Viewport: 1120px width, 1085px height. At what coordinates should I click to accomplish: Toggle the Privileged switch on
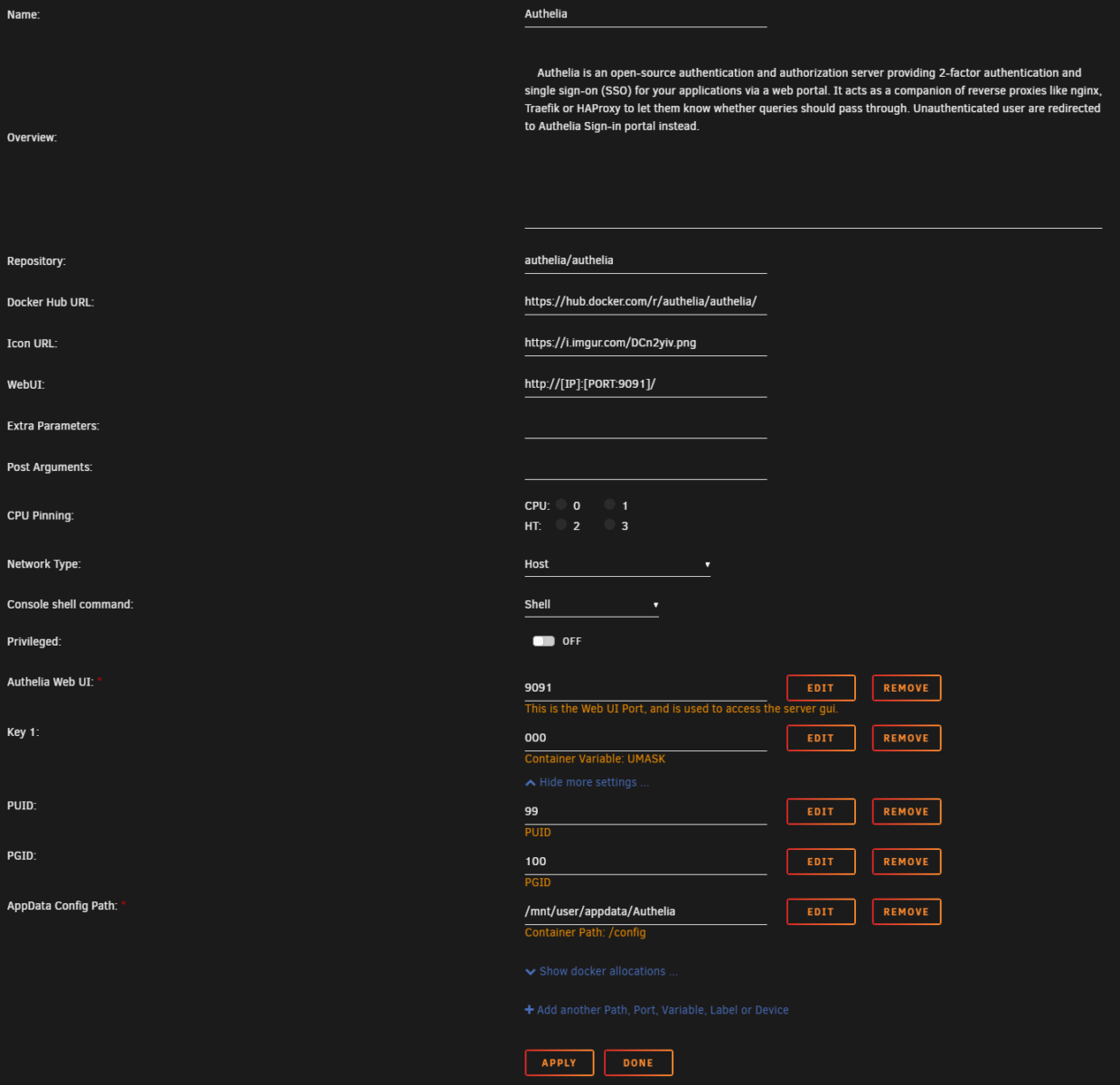543,640
